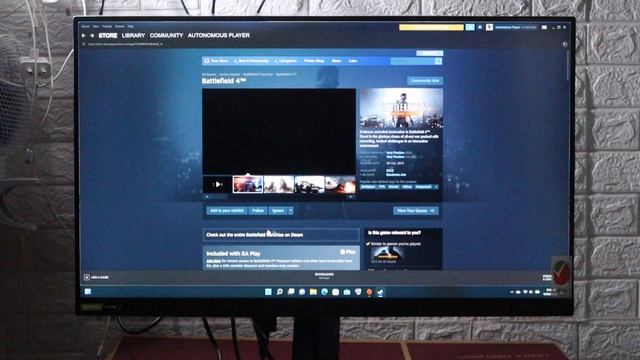Open the Labs tab in store nav
This screenshot has width=640, height=360.
click(x=353, y=61)
